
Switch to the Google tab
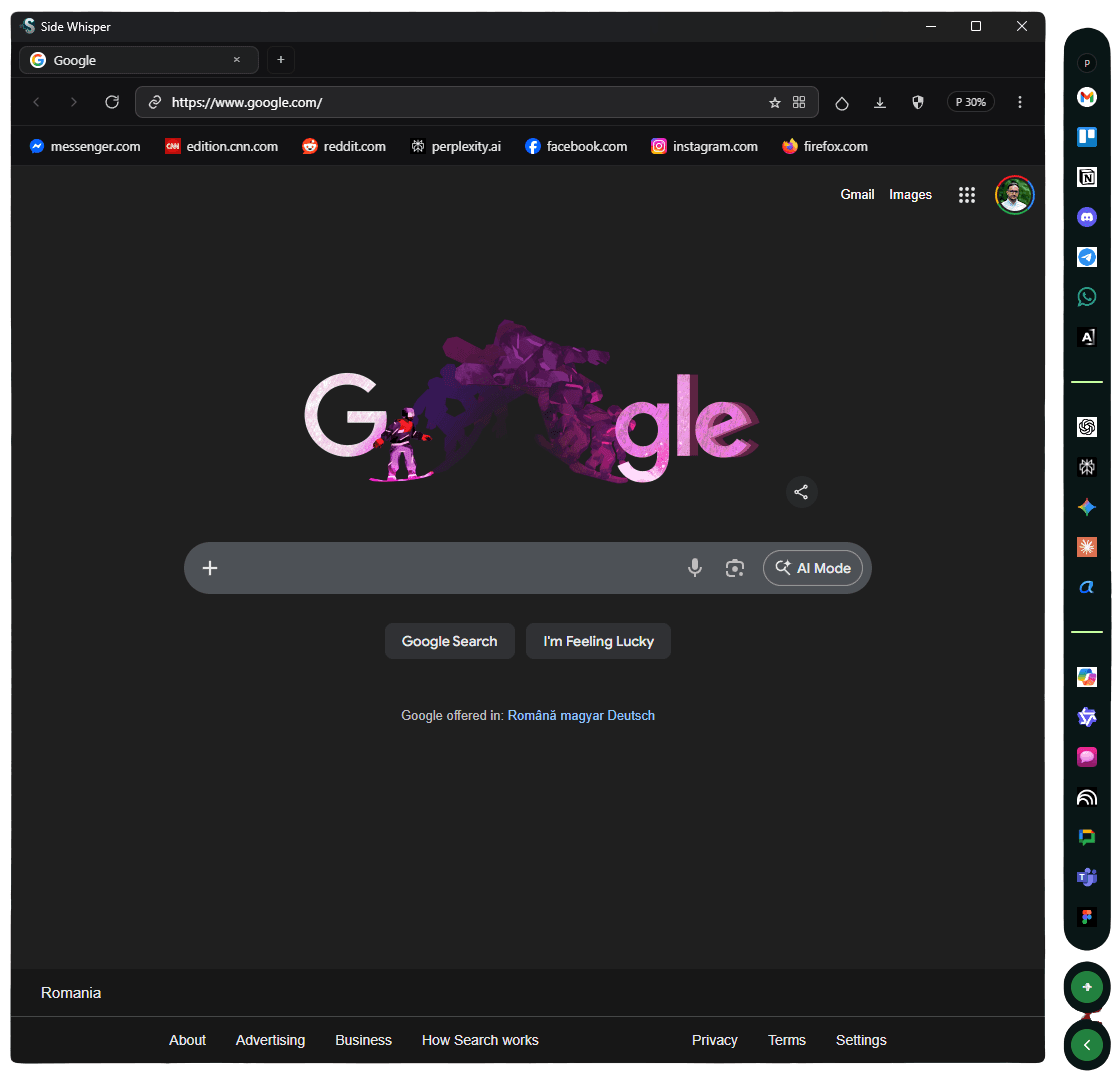click(x=130, y=60)
